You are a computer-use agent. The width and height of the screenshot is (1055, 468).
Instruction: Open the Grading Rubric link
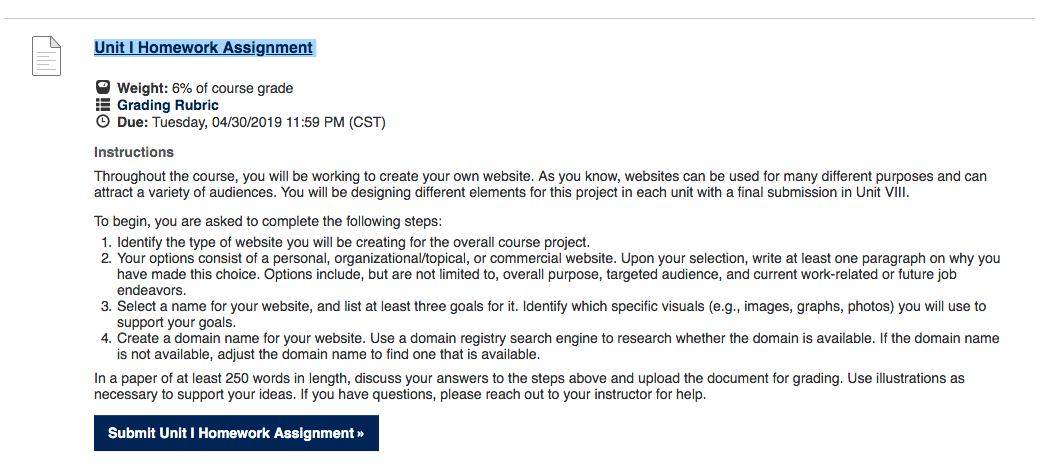pyautogui.click(x=168, y=105)
